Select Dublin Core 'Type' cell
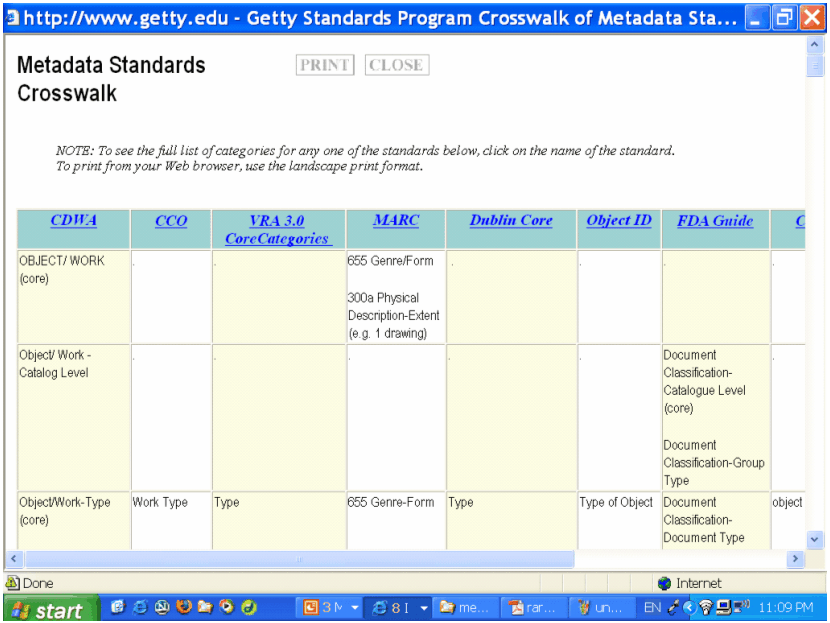The width and height of the screenshot is (830, 623). (511, 521)
